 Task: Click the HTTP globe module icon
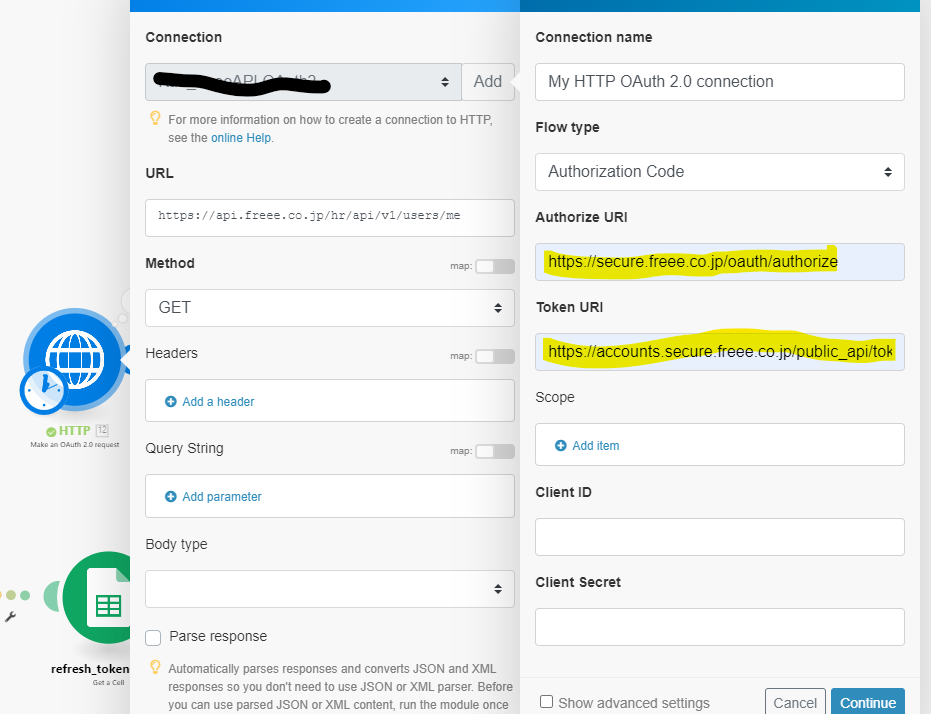coord(73,356)
